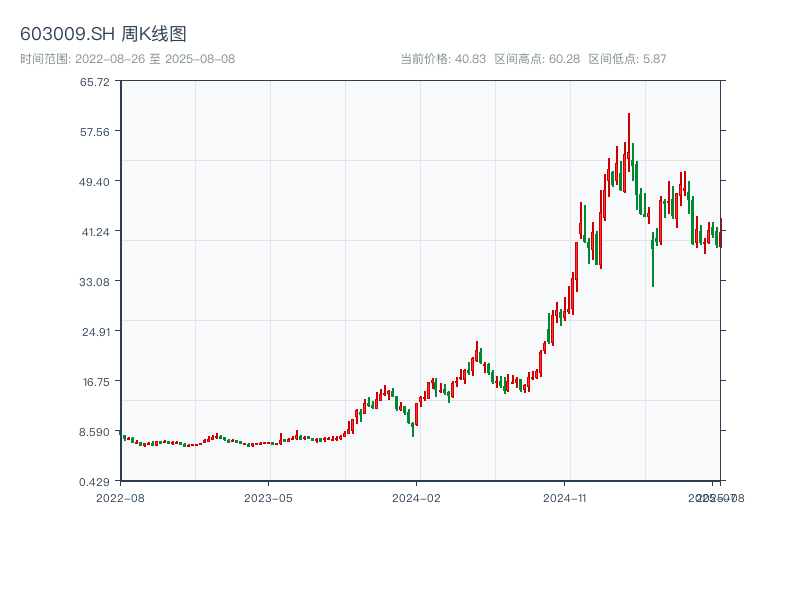
Task: Click the x-axis label 2022-08
Action: tap(120, 498)
